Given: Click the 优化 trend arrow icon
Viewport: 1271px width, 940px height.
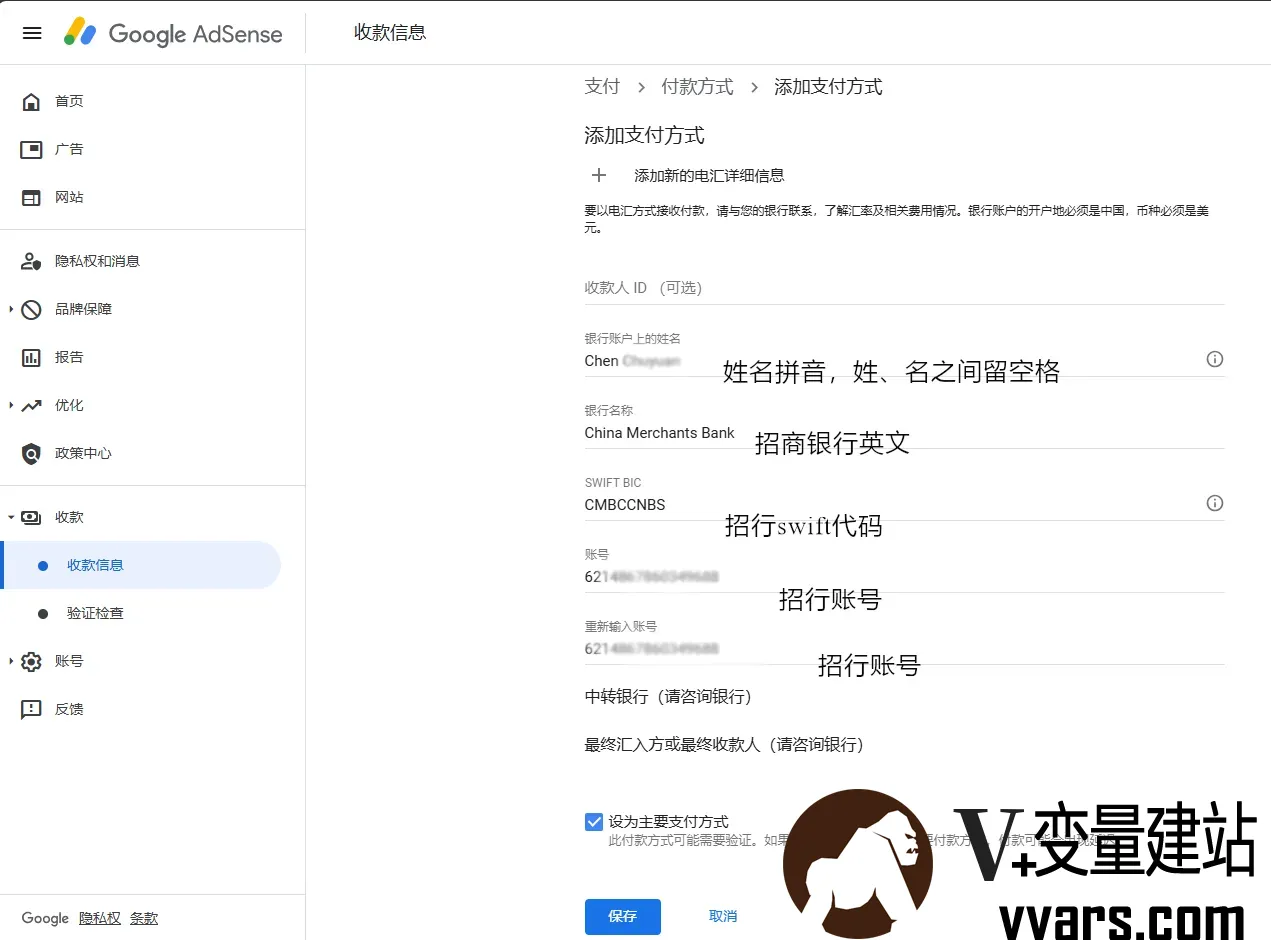Looking at the screenshot, I should coord(31,406).
